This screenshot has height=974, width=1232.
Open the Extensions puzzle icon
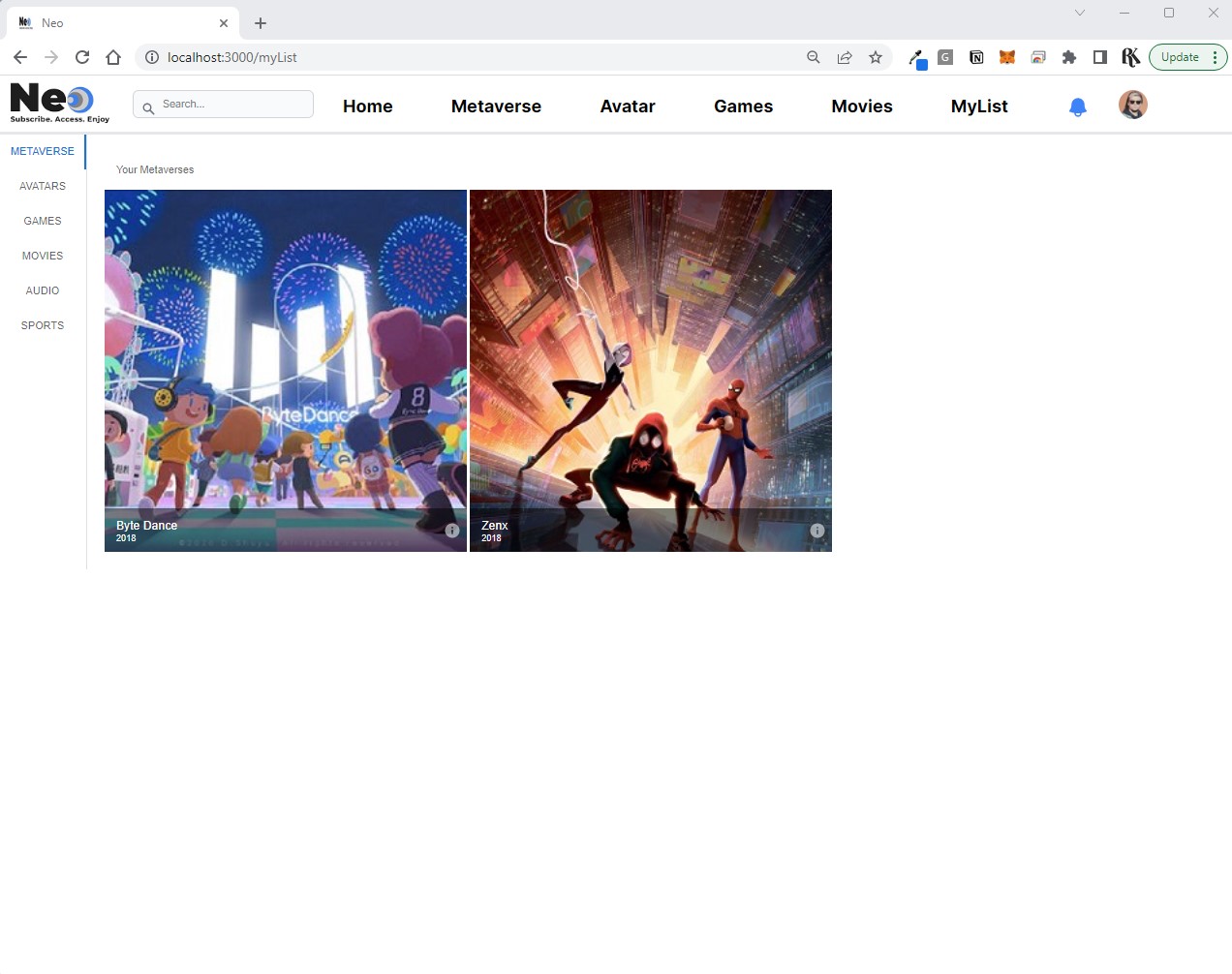point(1069,57)
